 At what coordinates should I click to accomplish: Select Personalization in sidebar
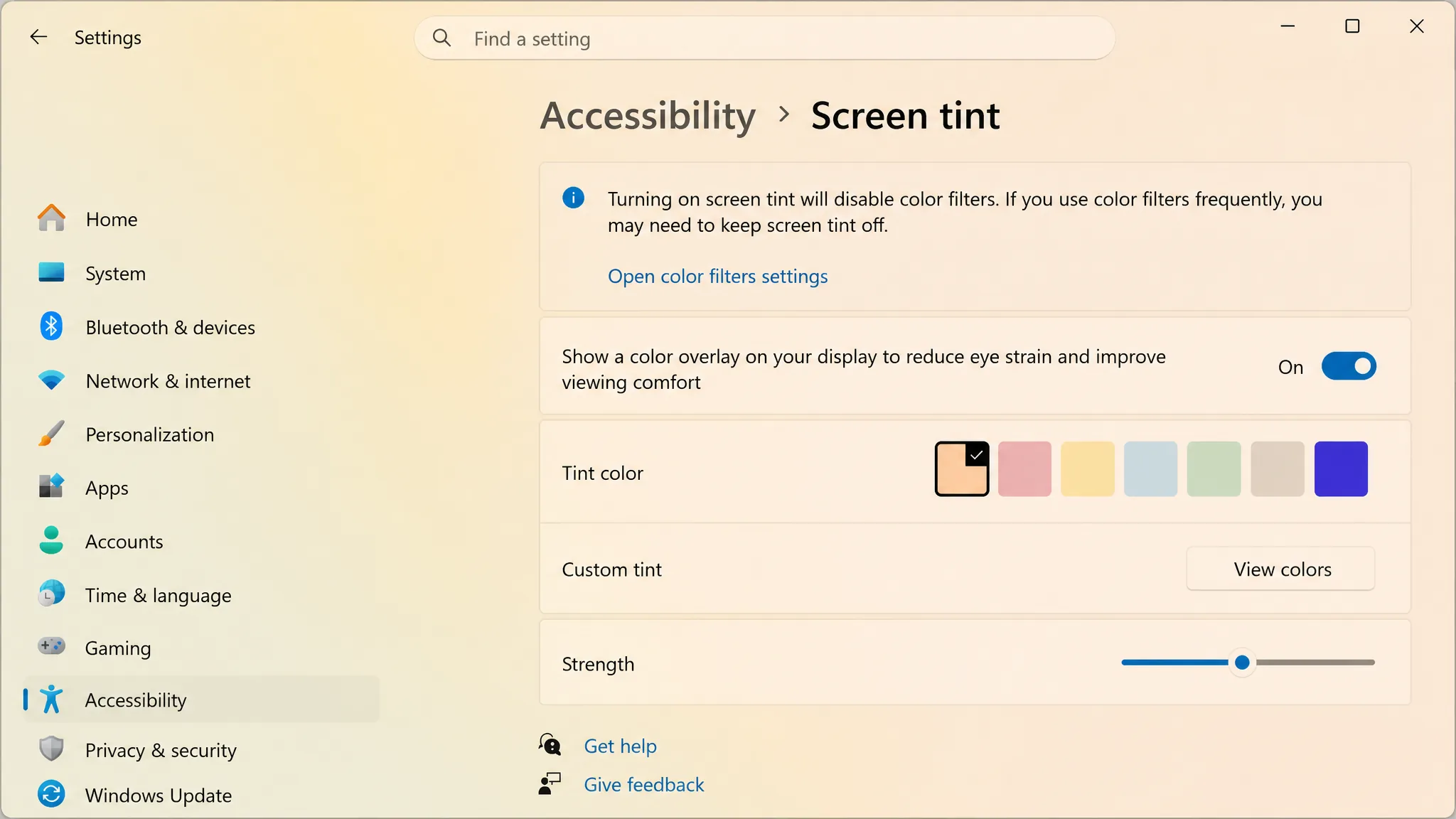[201, 434]
